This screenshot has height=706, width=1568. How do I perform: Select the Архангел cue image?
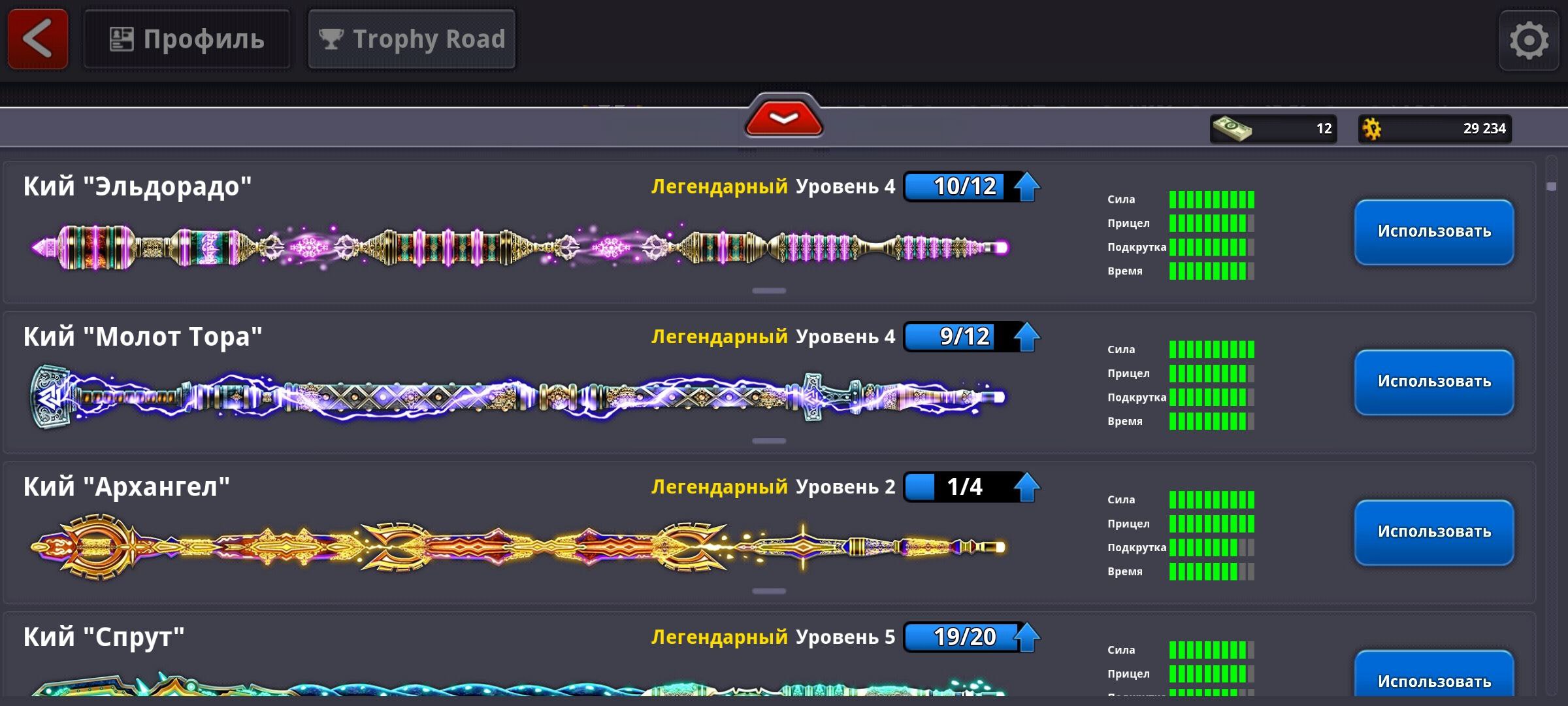click(x=519, y=547)
